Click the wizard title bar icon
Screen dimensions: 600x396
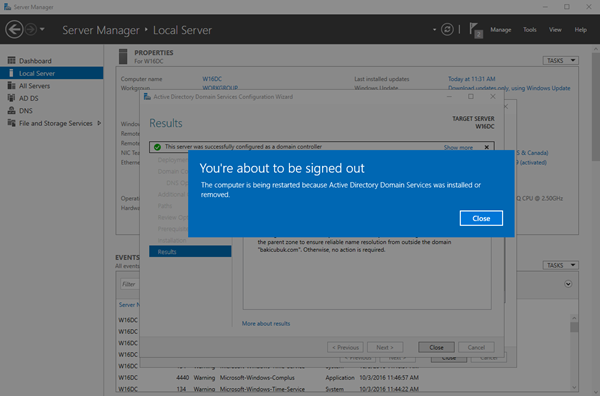pyautogui.click(x=147, y=97)
